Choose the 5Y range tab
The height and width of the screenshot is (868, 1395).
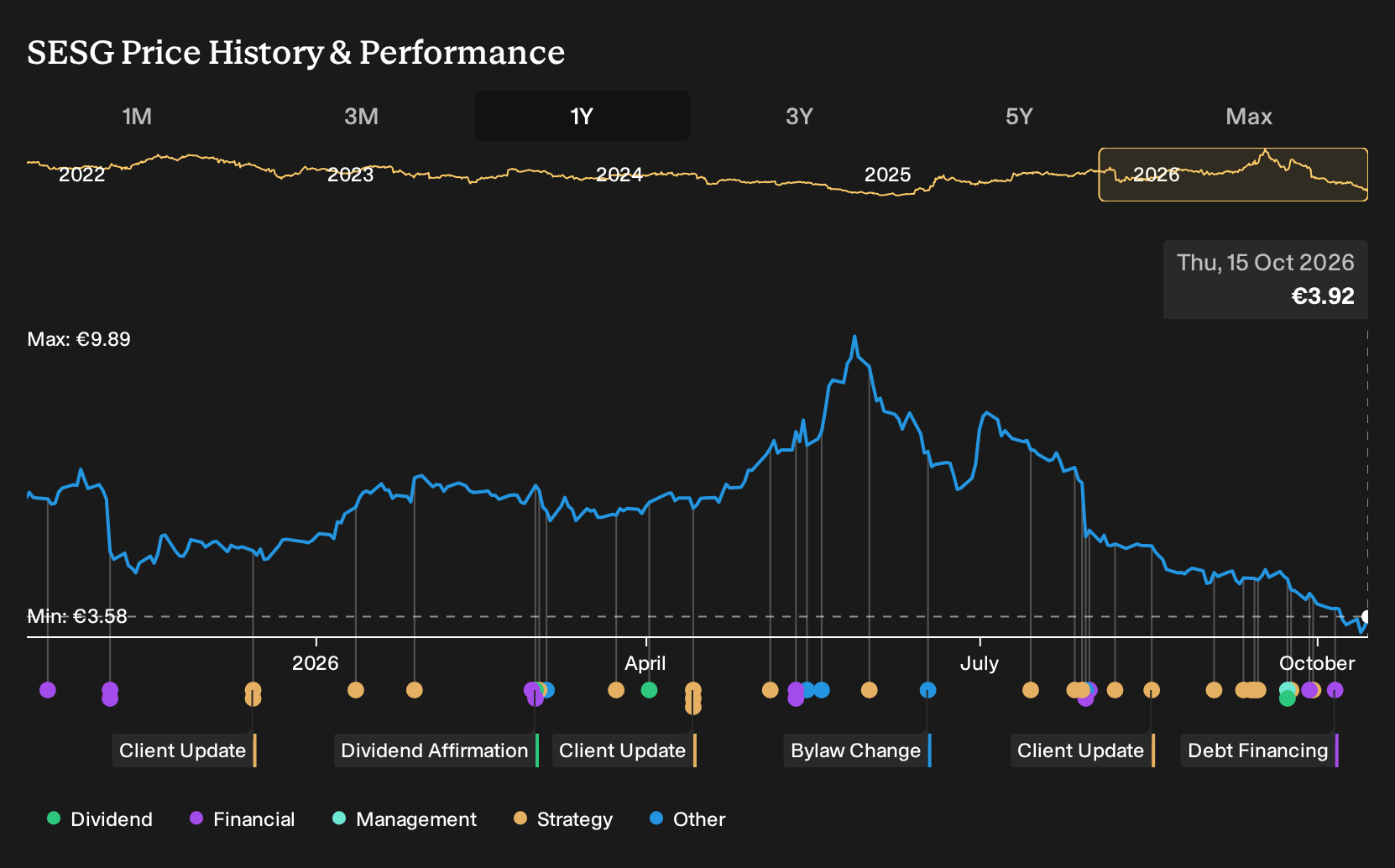coord(1019,116)
